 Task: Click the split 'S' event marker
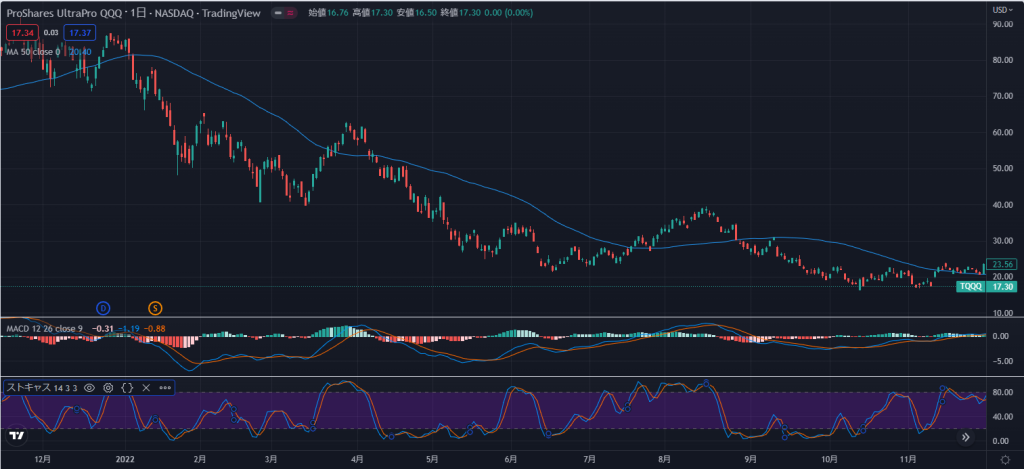(x=155, y=308)
